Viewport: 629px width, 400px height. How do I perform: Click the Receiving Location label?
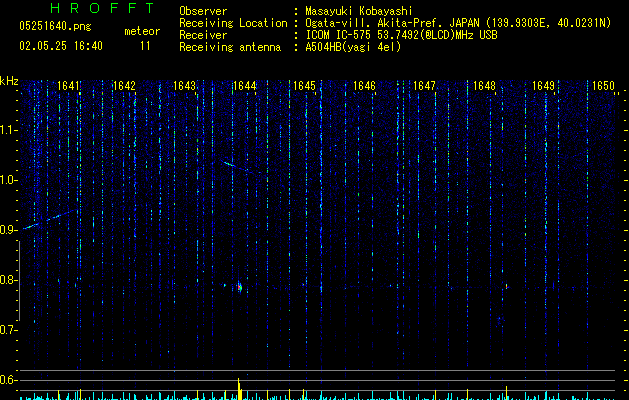pos(233,23)
